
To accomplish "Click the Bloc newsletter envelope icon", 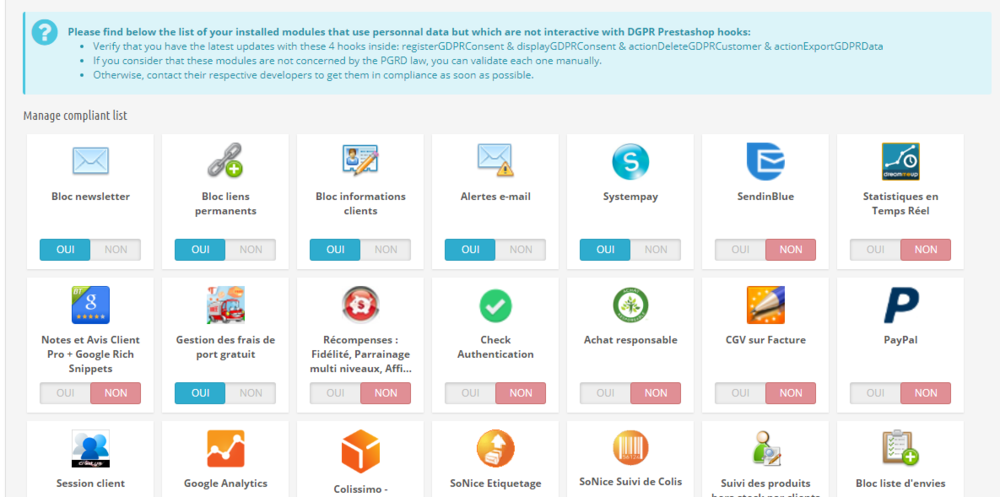I will tap(90, 161).
